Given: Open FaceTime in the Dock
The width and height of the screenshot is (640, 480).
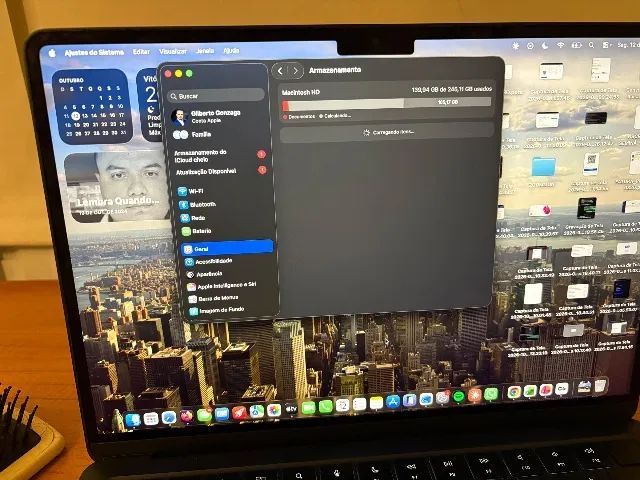Looking at the screenshot, I should click(x=309, y=408).
